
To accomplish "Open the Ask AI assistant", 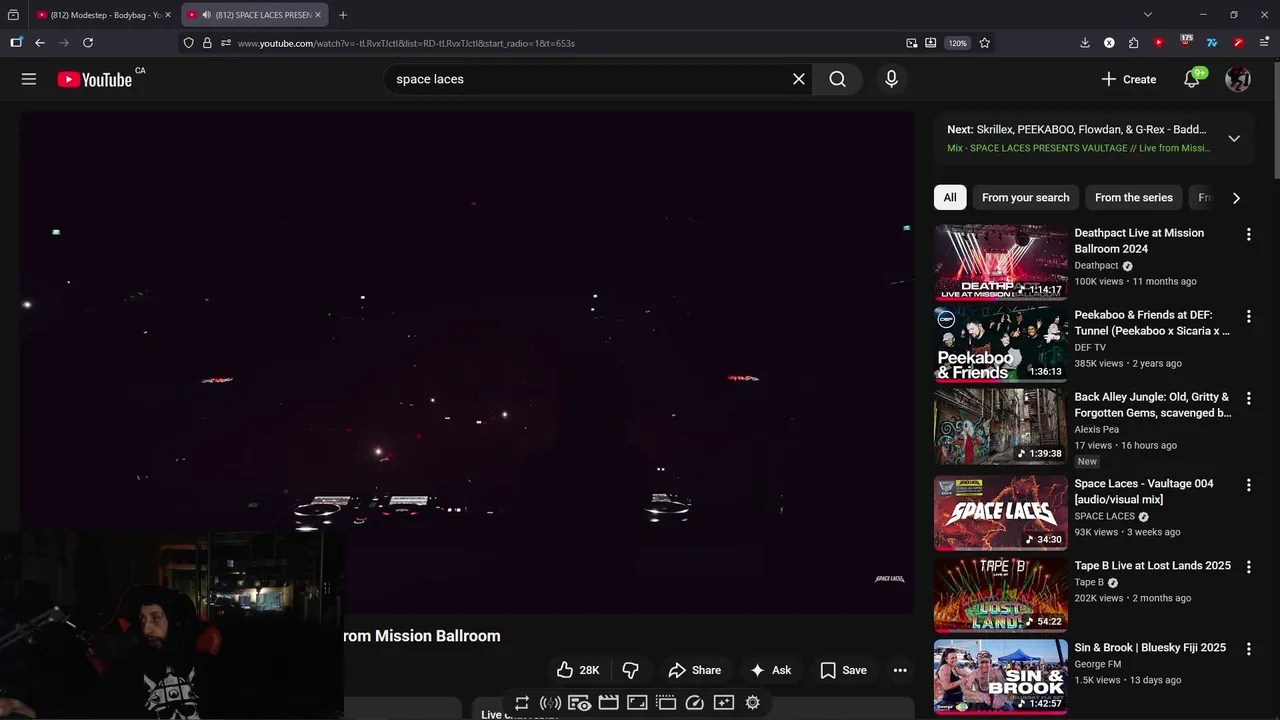I will (770, 670).
